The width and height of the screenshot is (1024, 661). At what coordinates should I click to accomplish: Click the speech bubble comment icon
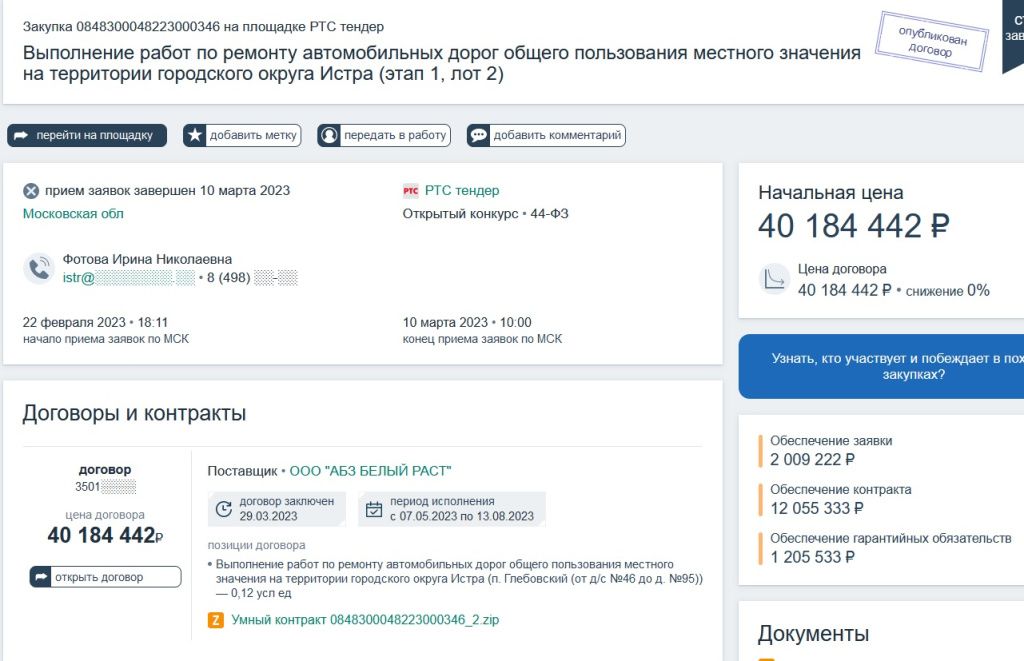(x=479, y=135)
